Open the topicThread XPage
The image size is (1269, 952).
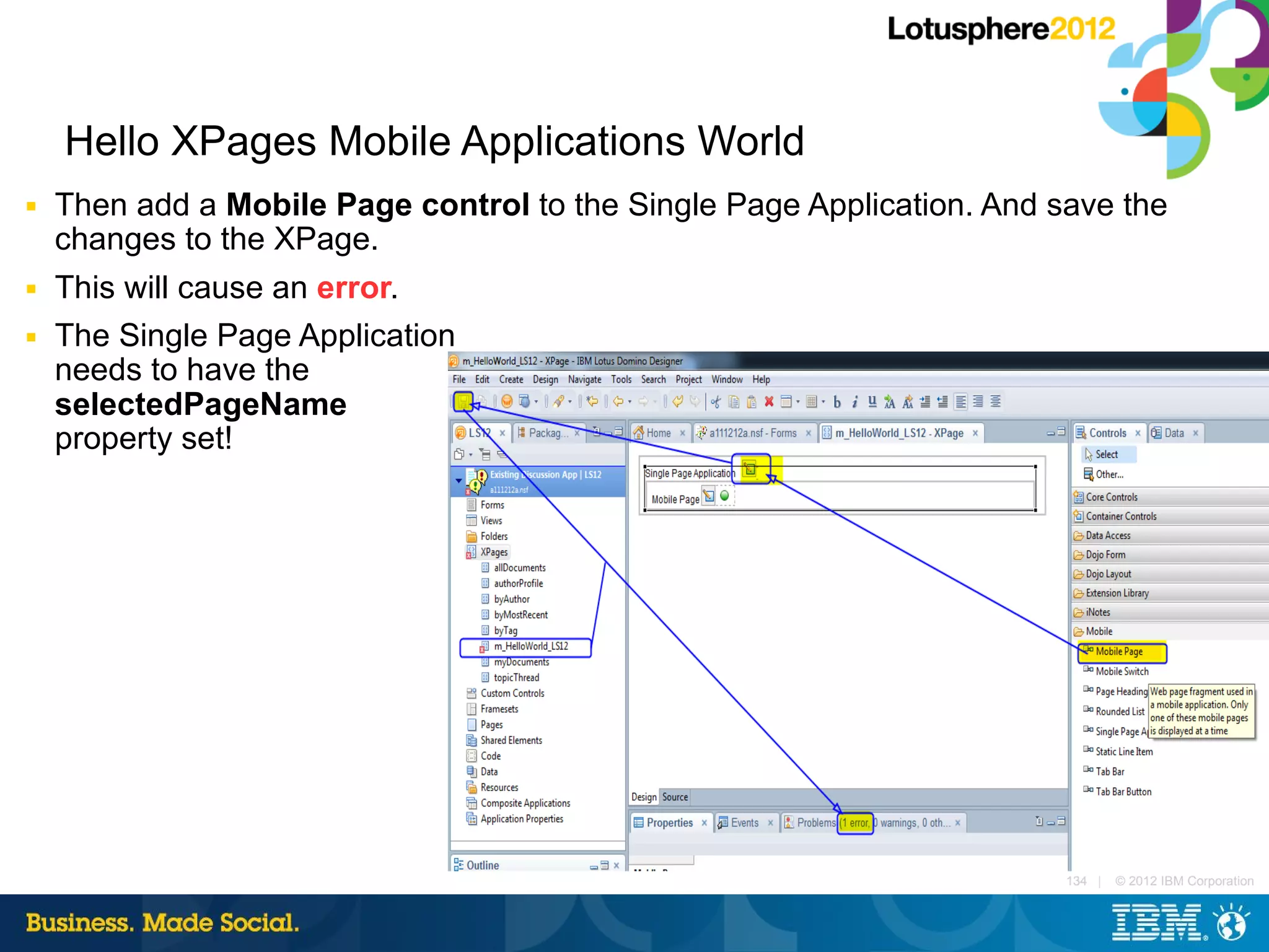516,678
